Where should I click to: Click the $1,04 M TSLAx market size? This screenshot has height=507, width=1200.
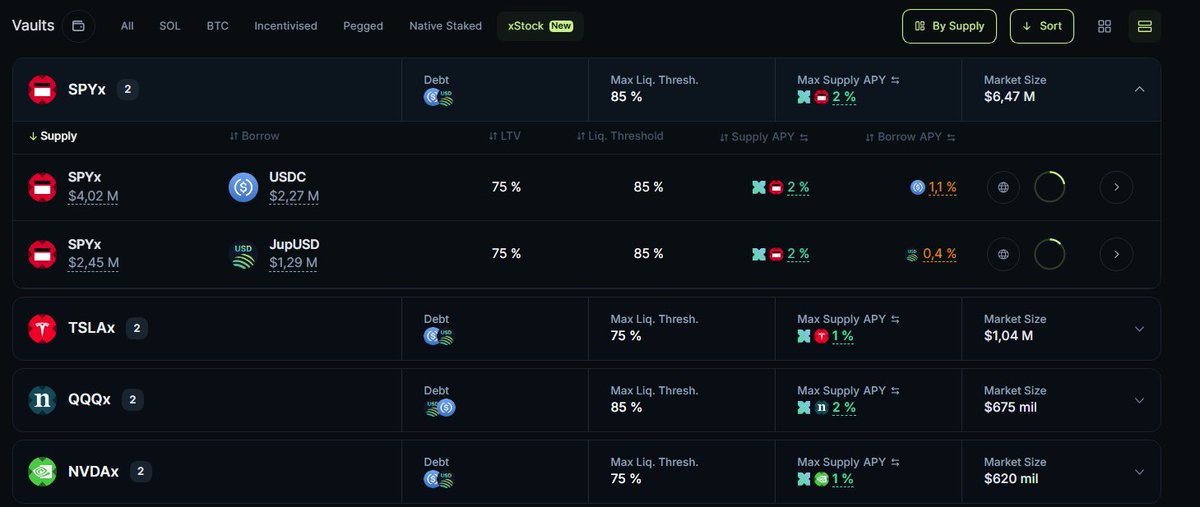point(1008,336)
